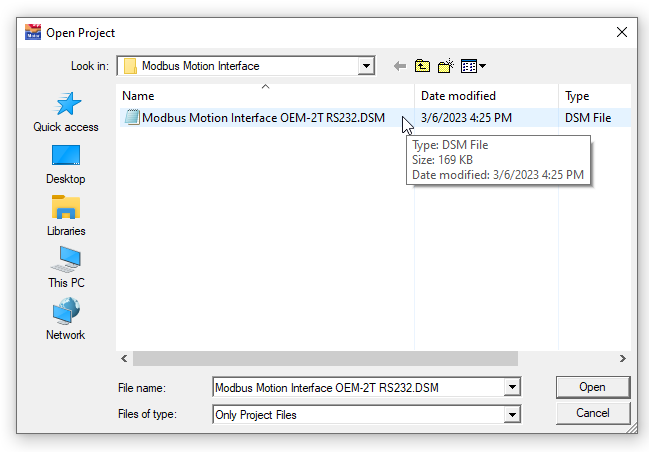Expand the File name dropdown arrow
This screenshot has height=452, width=649.
click(512, 387)
